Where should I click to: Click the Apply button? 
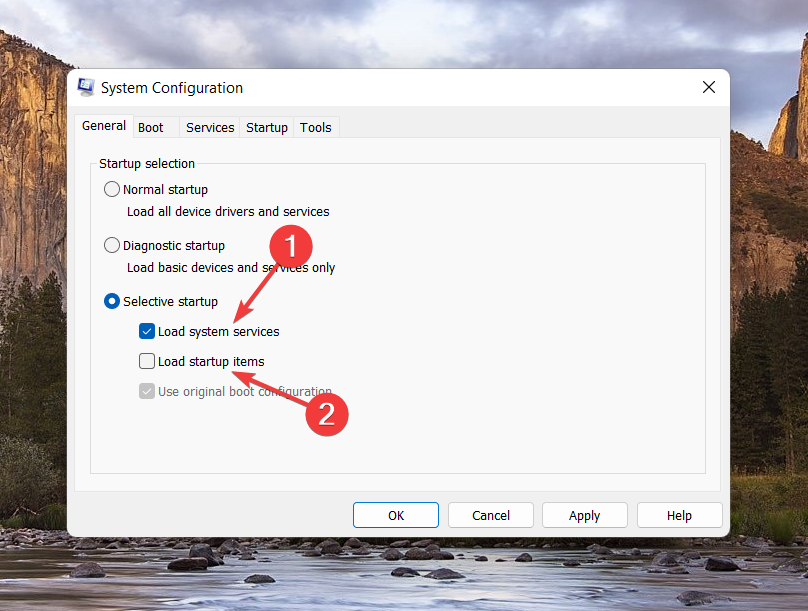click(585, 515)
